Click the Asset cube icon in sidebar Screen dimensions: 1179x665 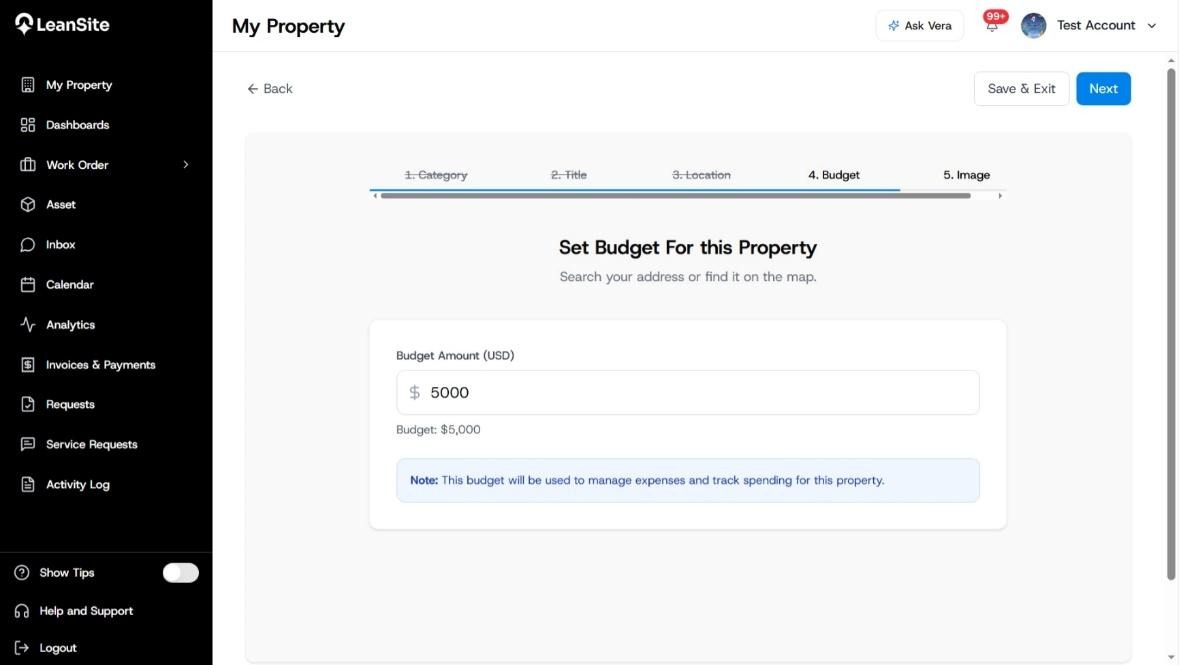pyautogui.click(x=28, y=205)
